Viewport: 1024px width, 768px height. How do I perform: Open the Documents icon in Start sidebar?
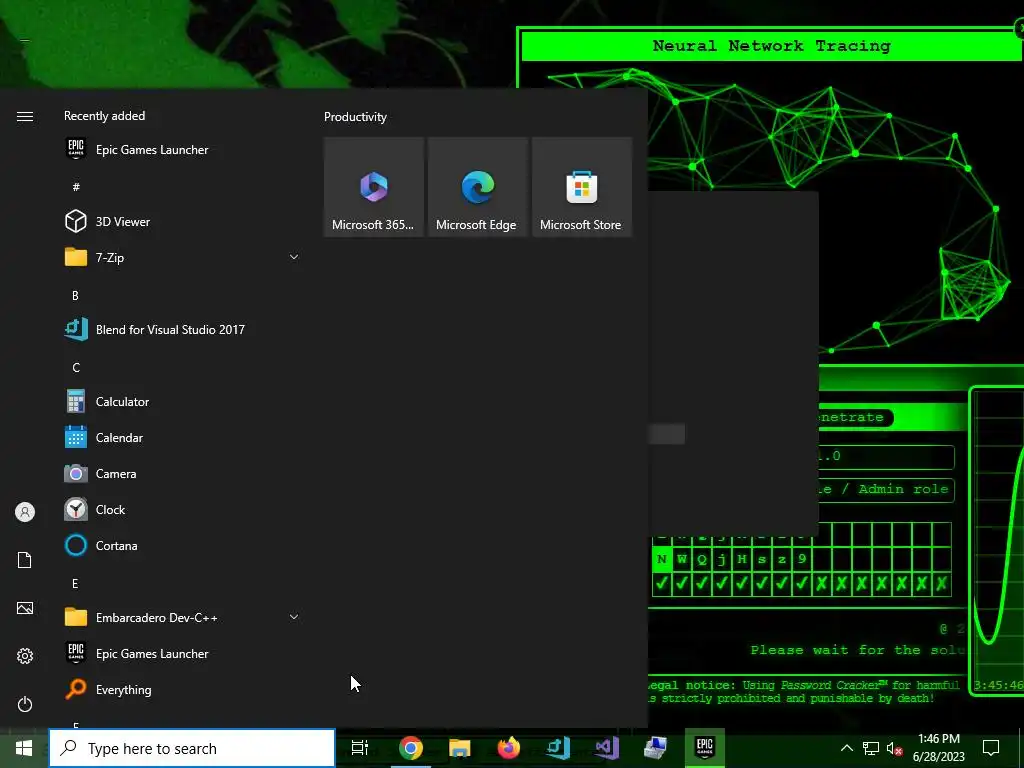[x=25, y=560]
